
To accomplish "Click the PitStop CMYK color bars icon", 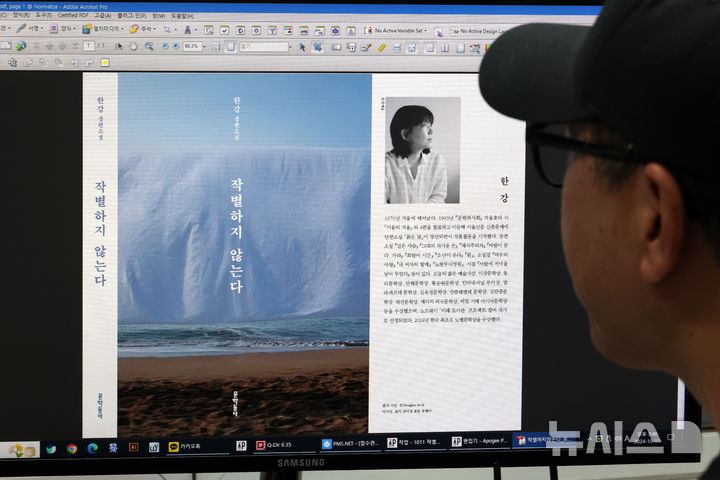I will tap(288, 31).
